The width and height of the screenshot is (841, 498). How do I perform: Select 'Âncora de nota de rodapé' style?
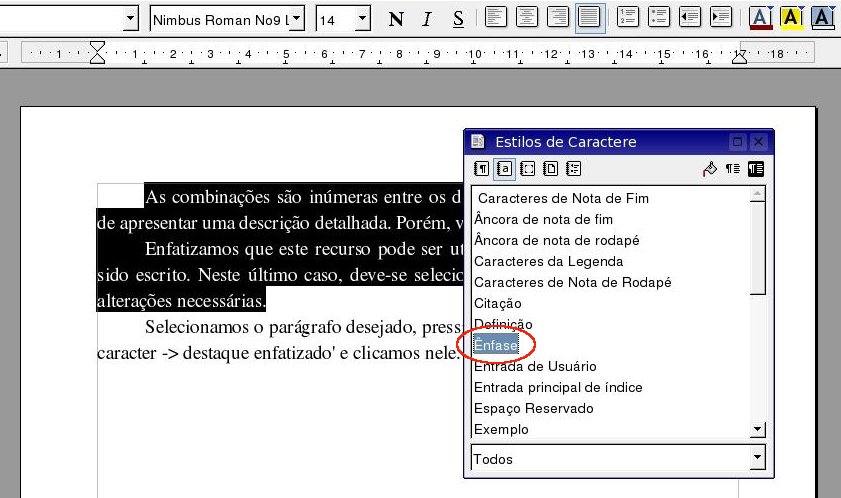(x=557, y=240)
